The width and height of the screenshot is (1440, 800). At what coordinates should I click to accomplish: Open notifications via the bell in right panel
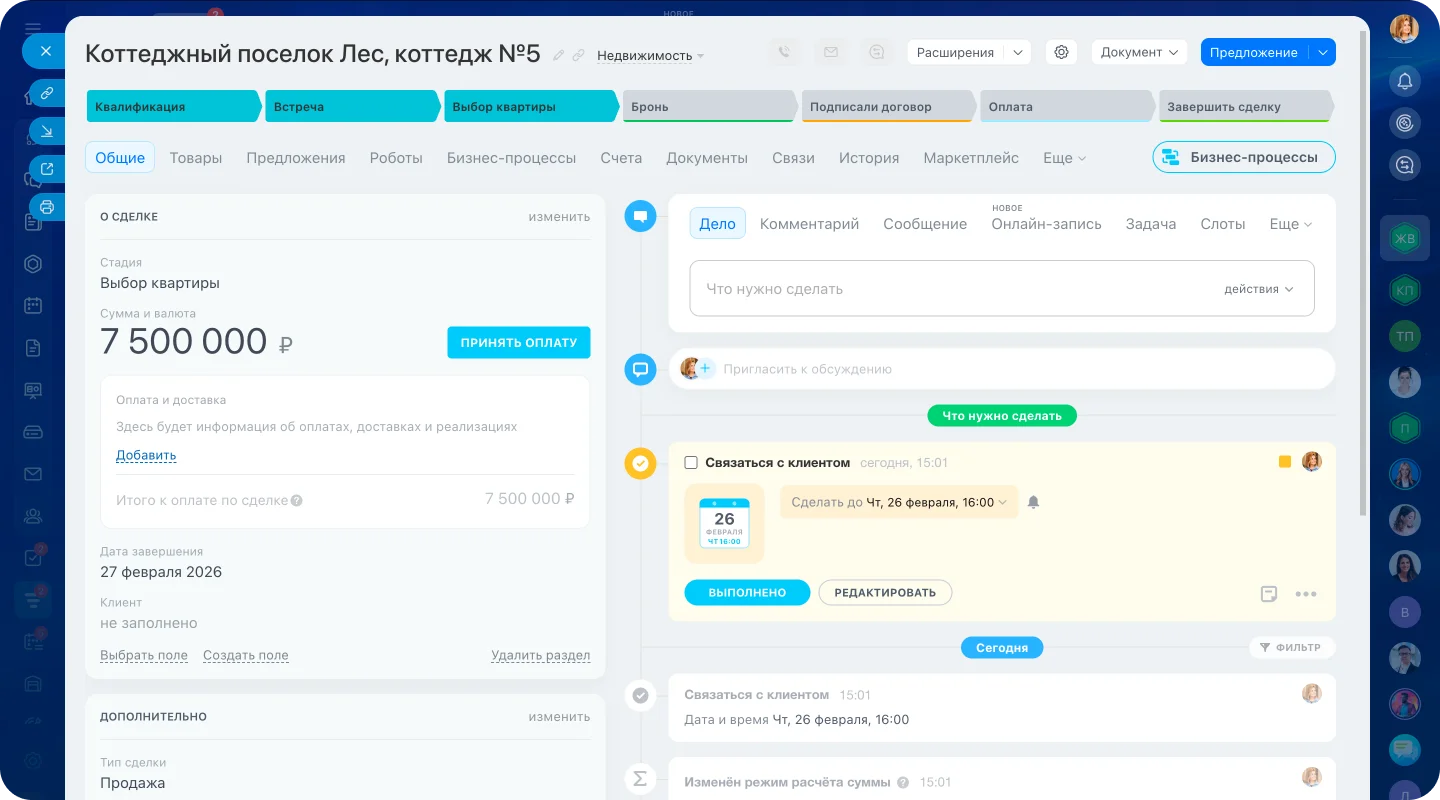[x=1404, y=78]
